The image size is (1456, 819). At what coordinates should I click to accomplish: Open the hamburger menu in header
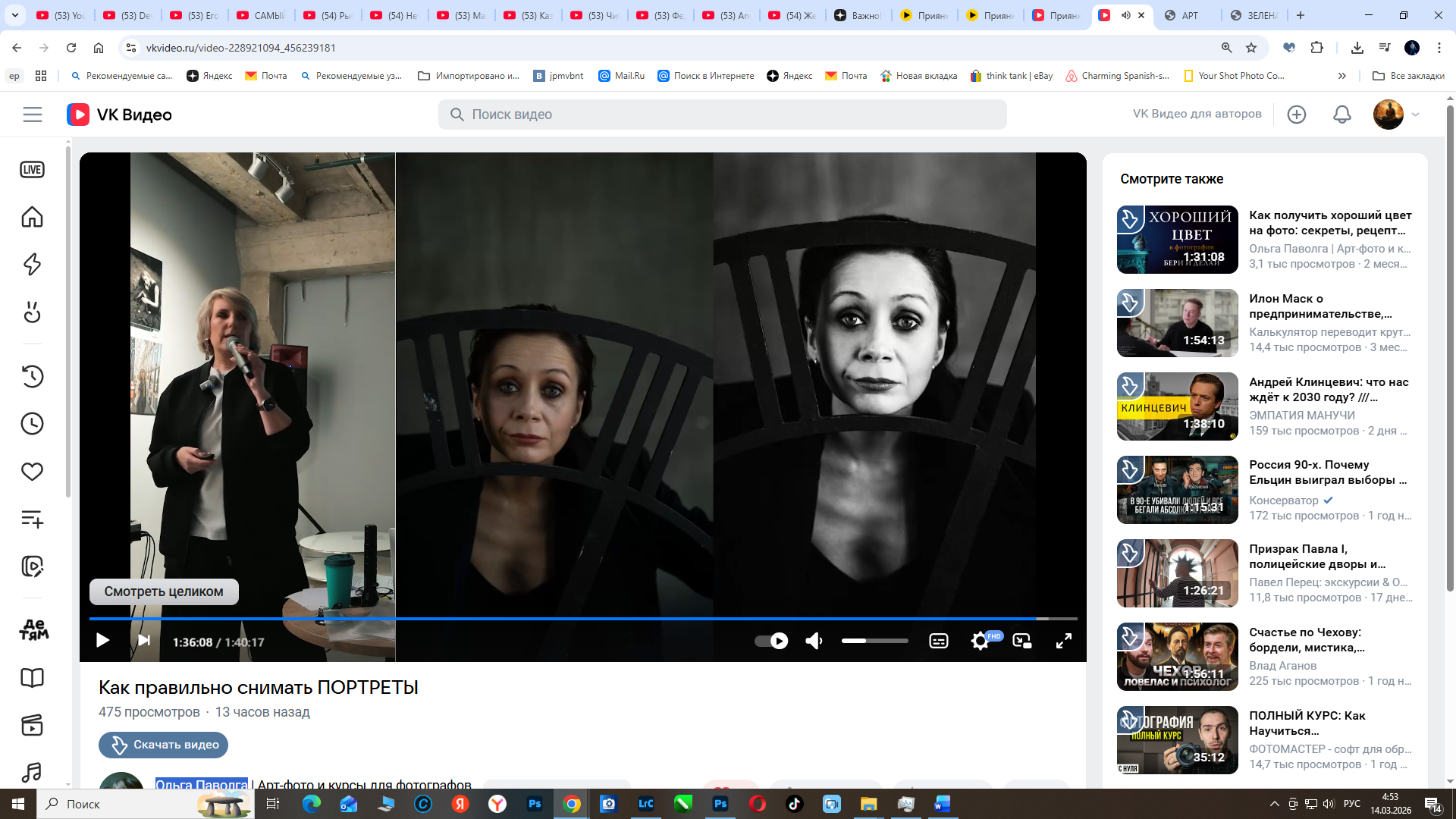point(33,115)
